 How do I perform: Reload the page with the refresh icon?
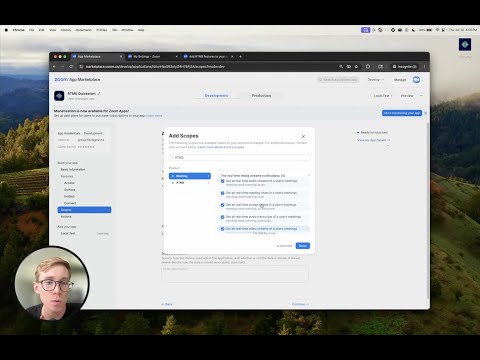click(71, 67)
